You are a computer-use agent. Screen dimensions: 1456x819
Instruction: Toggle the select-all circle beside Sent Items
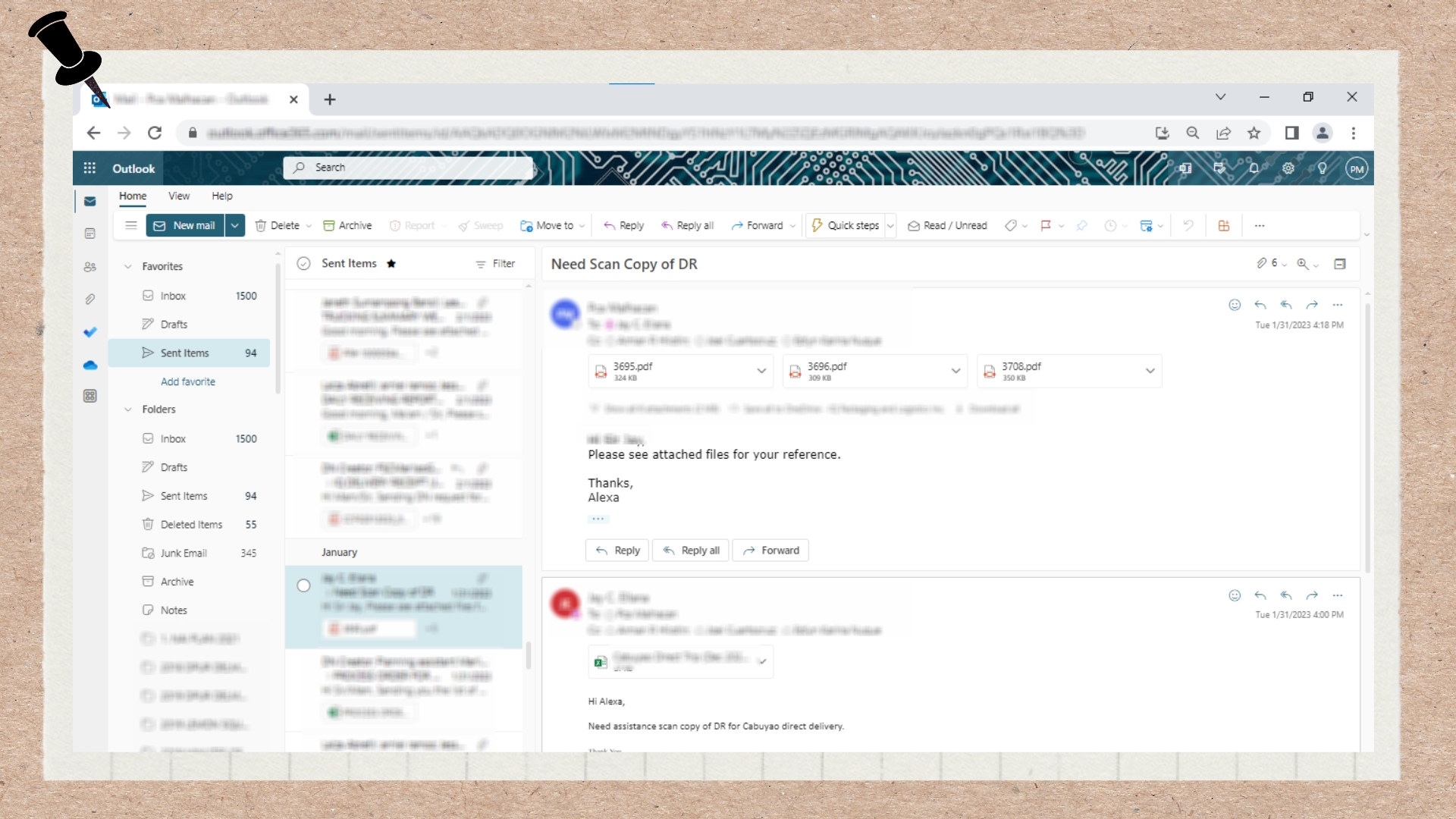(303, 264)
